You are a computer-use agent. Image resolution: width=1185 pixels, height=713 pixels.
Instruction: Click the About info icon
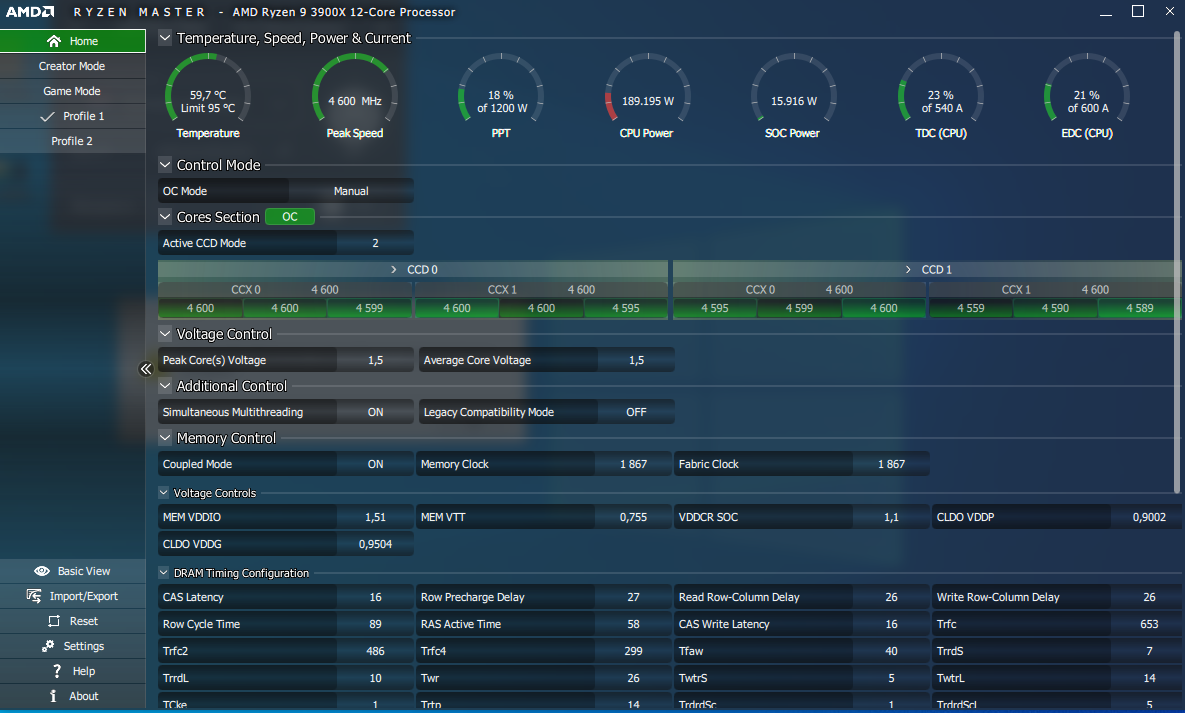[53, 696]
